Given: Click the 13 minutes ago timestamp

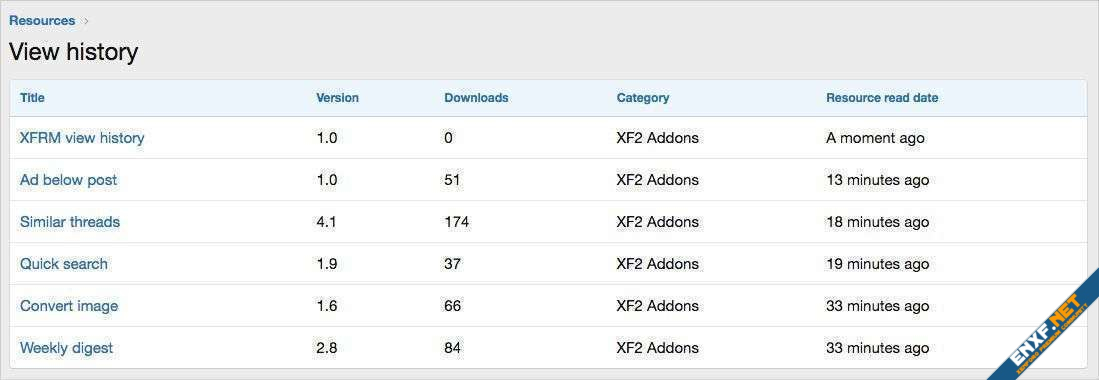Looking at the screenshot, I should point(878,180).
